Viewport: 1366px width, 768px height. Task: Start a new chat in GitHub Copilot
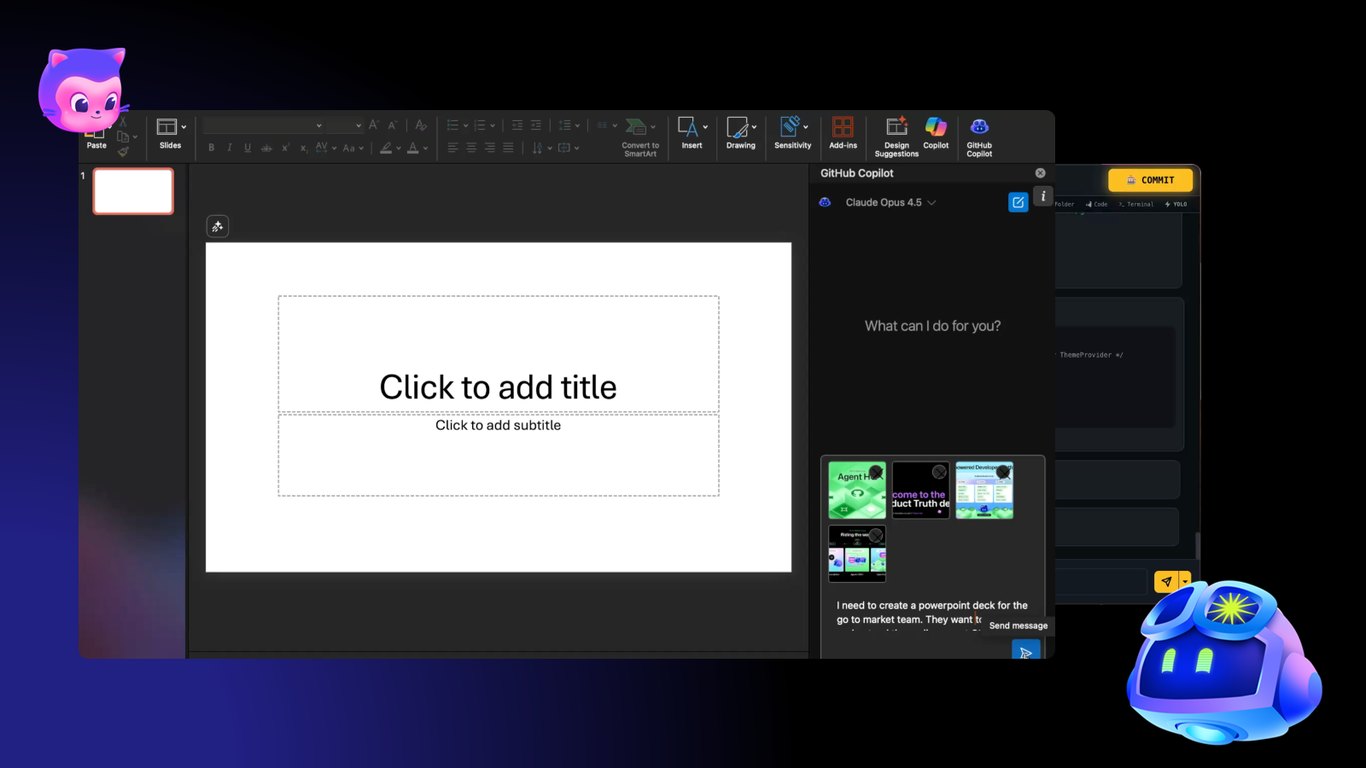pos(1018,202)
